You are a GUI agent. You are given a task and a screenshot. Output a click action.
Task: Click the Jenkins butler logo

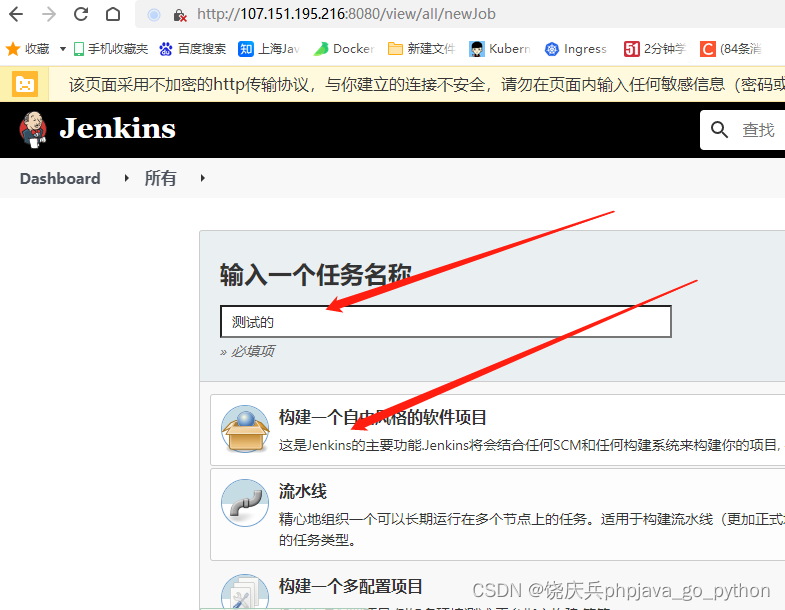[x=33, y=130]
